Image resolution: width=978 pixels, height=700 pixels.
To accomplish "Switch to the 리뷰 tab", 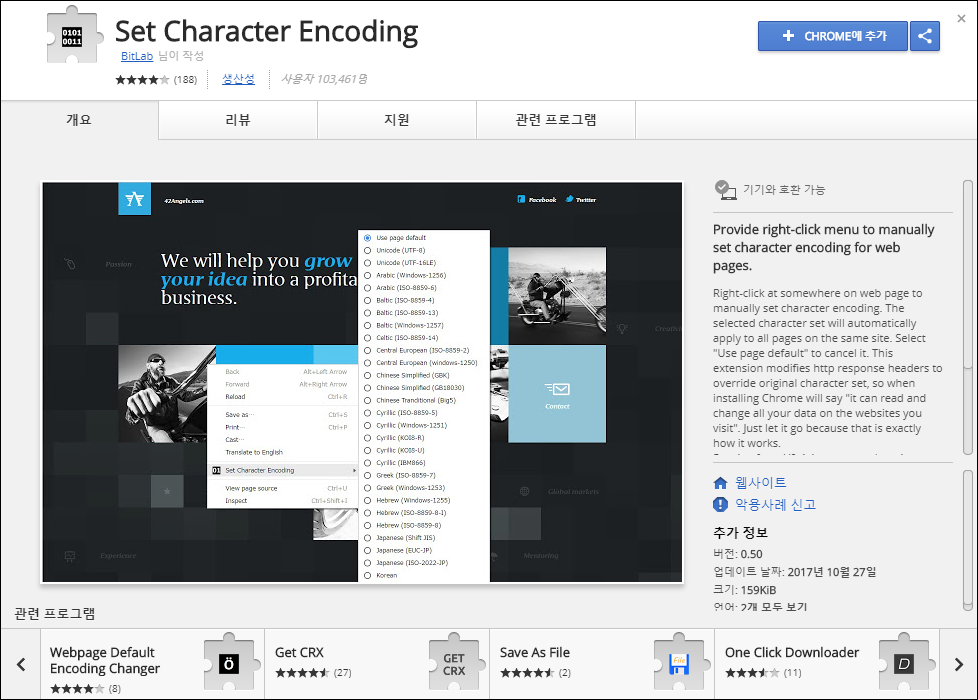I will pos(238,120).
